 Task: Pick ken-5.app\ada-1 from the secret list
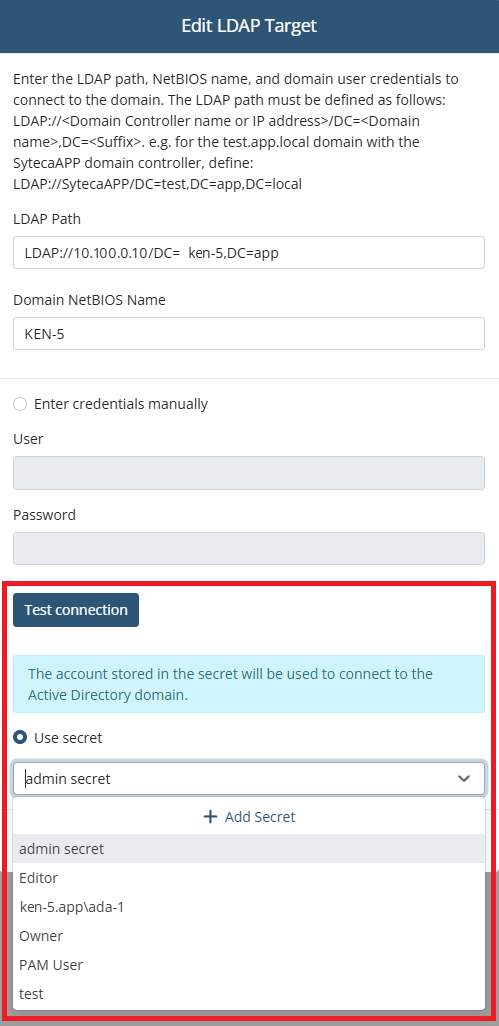tap(249, 907)
